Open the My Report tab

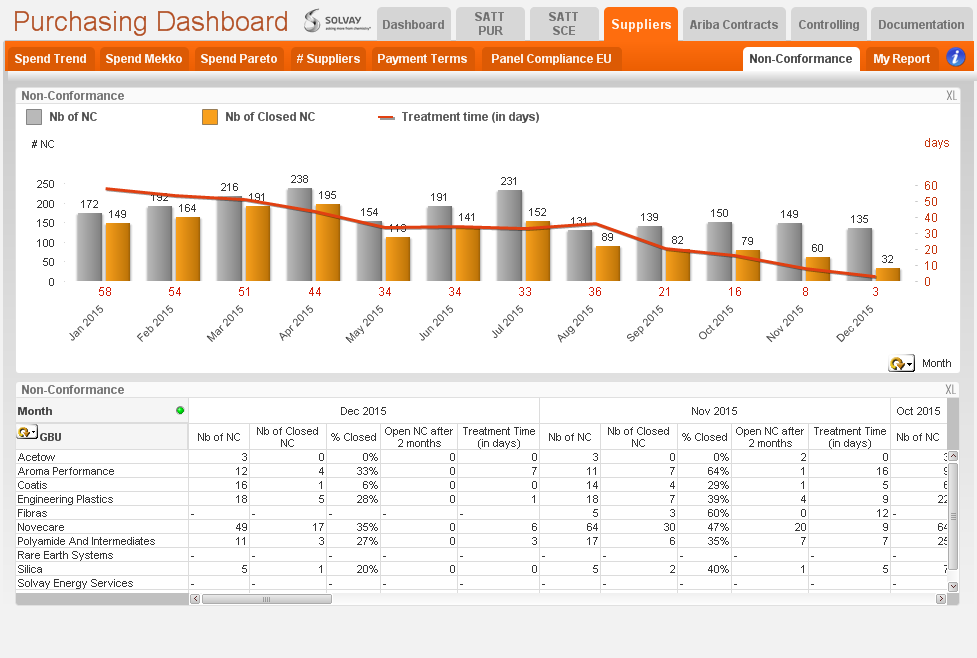[901, 59]
